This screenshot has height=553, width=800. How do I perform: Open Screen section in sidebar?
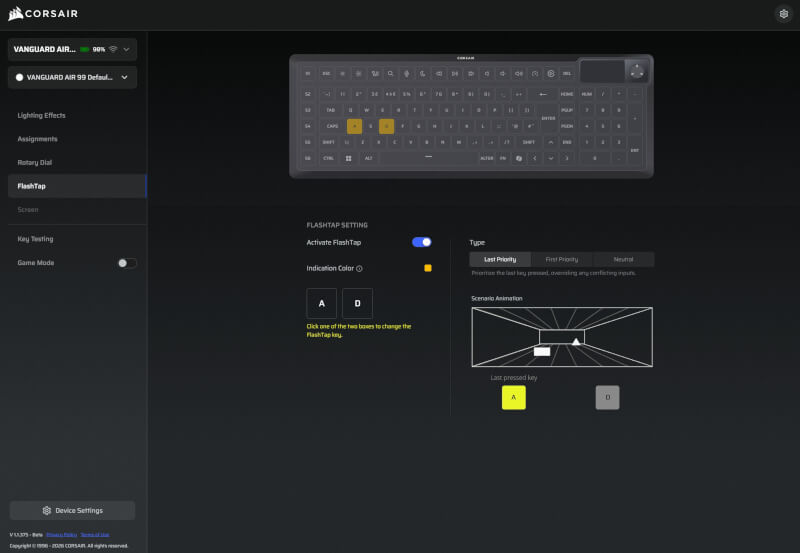pos(28,210)
